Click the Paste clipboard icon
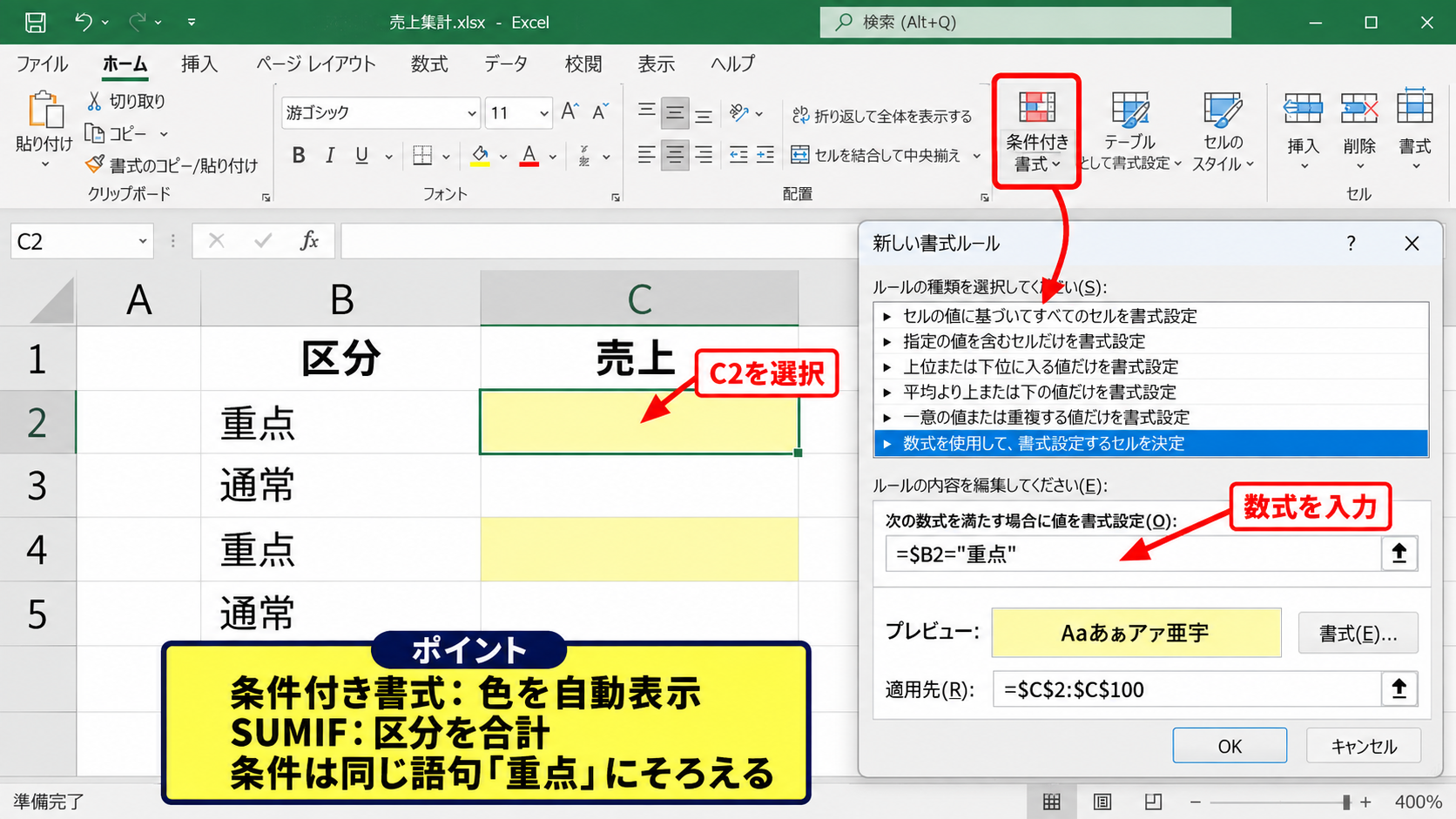 tap(44, 111)
